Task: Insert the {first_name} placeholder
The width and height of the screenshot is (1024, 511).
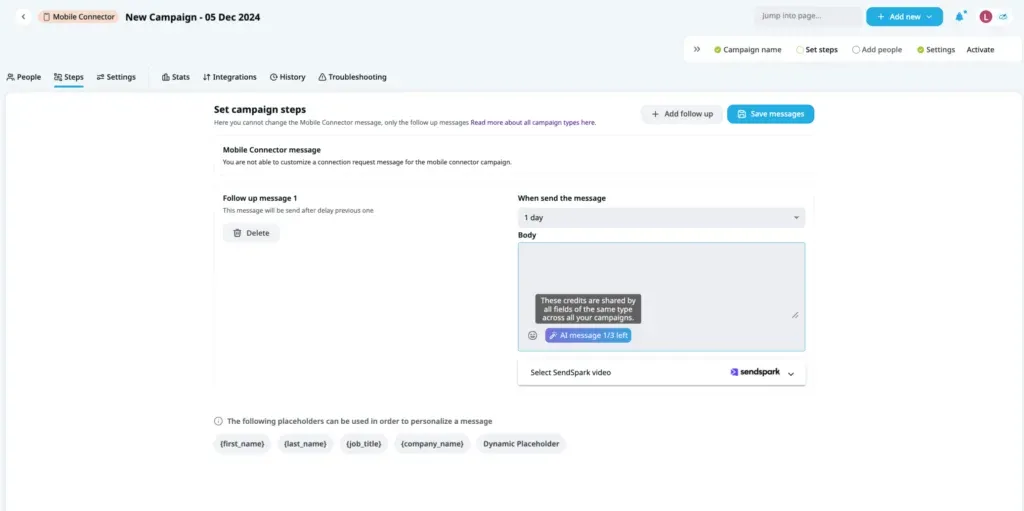Action: coord(242,444)
